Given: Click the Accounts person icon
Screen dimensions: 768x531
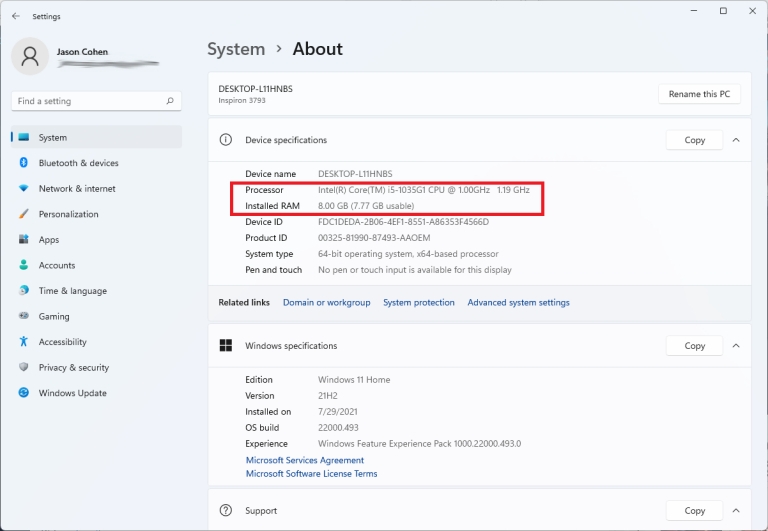Looking at the screenshot, I should pyautogui.click(x=24, y=265).
